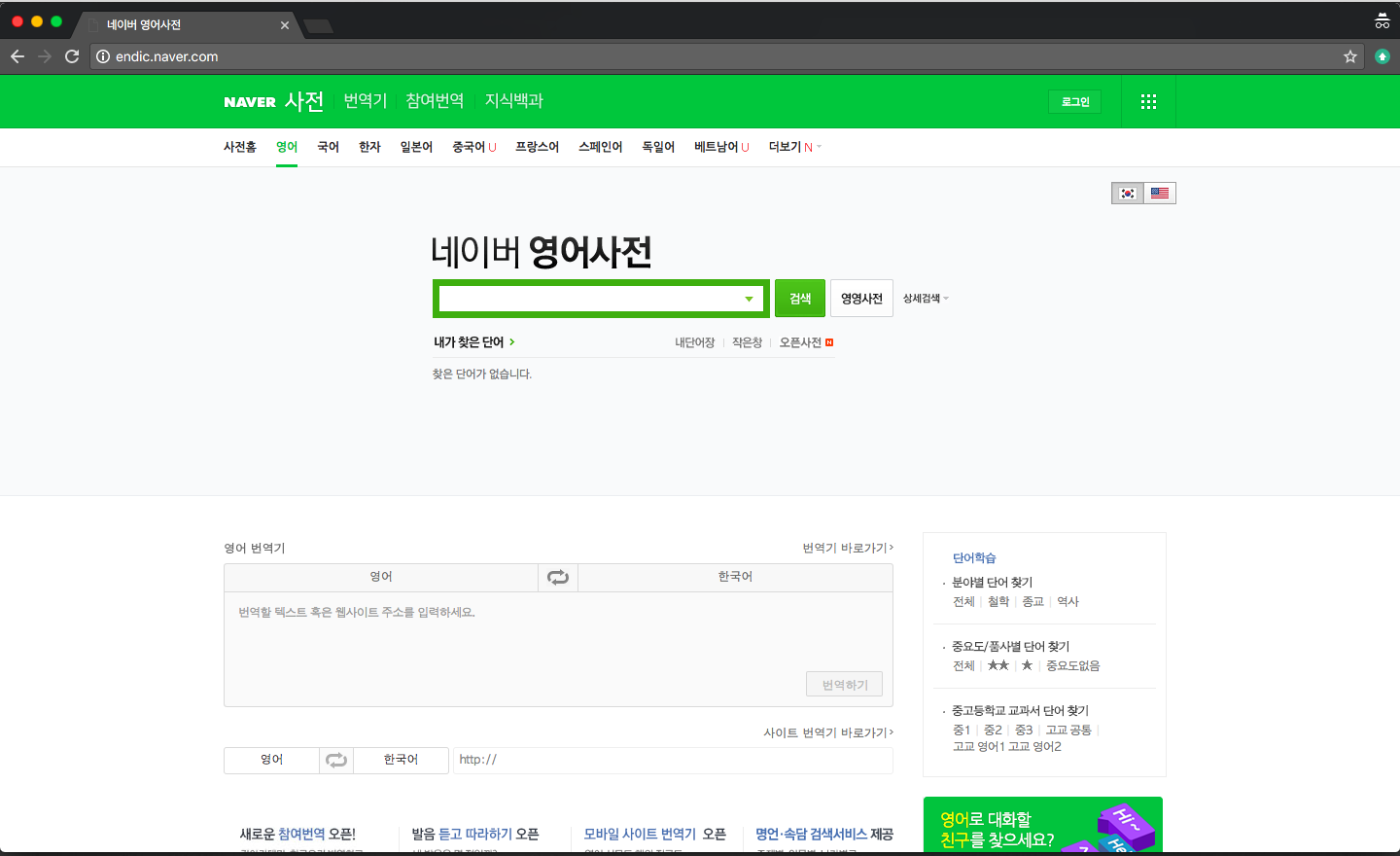
Task: Follow the 번역기 바로가기 link
Action: (848, 549)
